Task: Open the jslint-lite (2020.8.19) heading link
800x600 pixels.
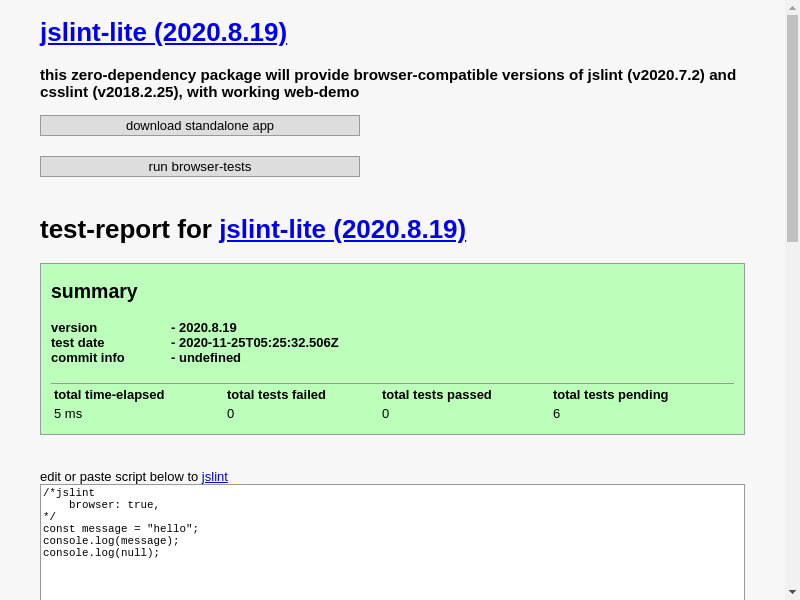Action: pyautogui.click(x=163, y=32)
